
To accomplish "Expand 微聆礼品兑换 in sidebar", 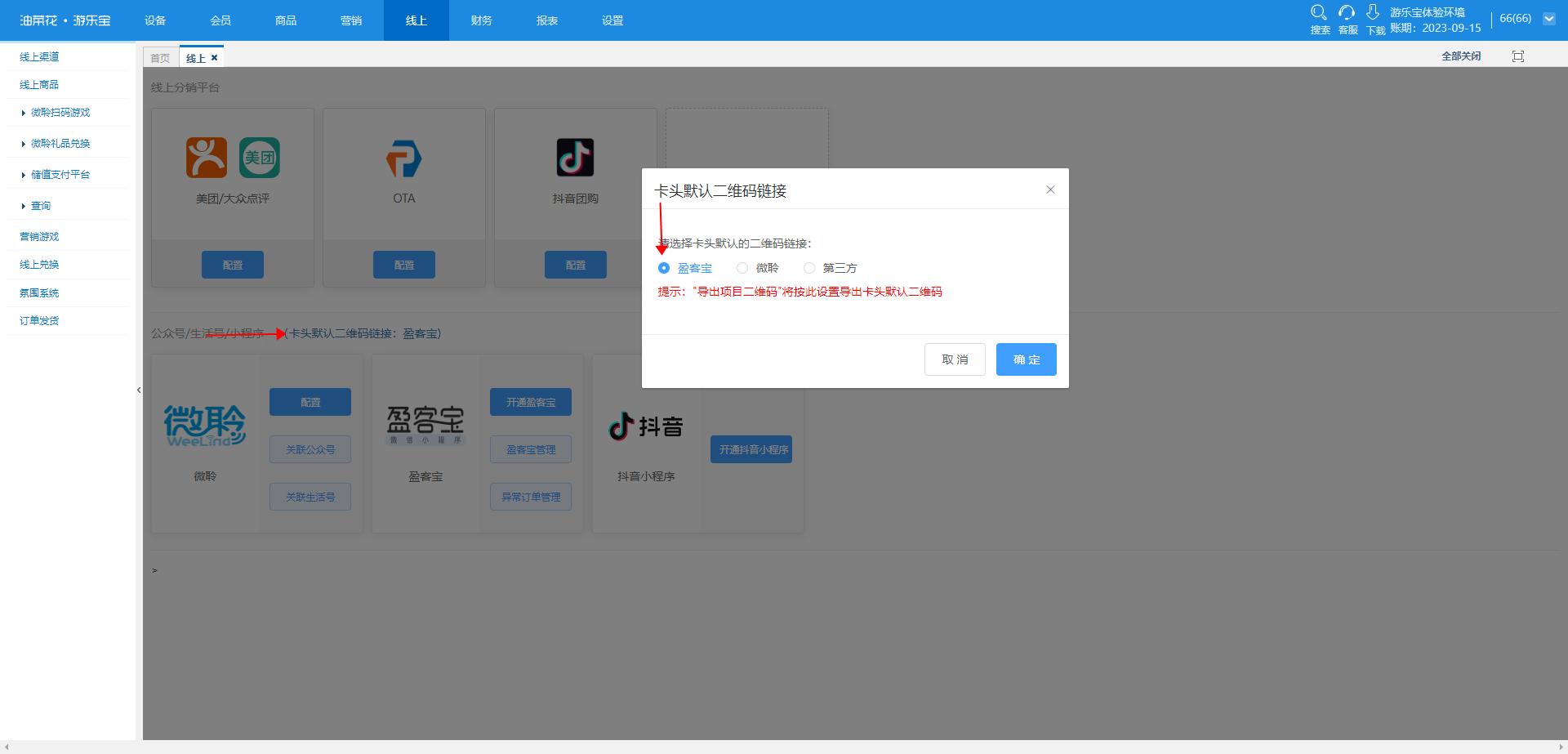I will 60,144.
